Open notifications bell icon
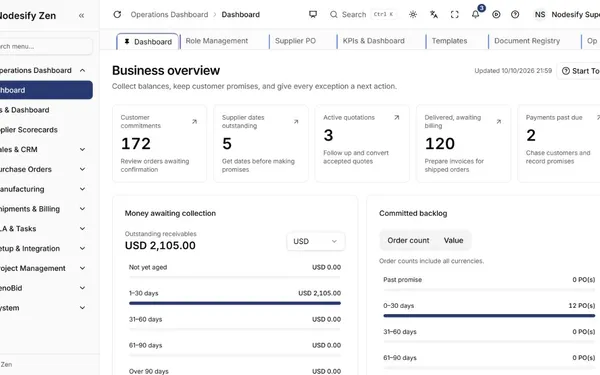The height and width of the screenshot is (375, 600). (x=475, y=15)
